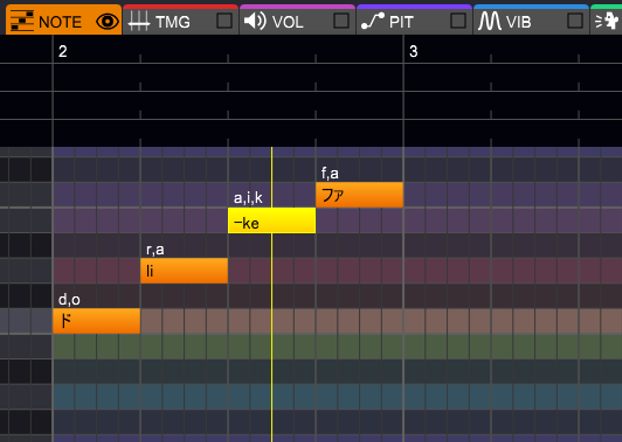This screenshot has height=442, width=622.
Task: Switch to the VOL volume tab
Action: tap(298, 20)
